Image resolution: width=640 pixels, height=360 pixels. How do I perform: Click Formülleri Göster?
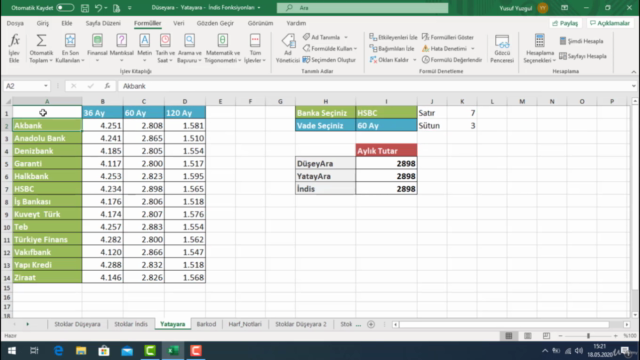click(x=448, y=37)
